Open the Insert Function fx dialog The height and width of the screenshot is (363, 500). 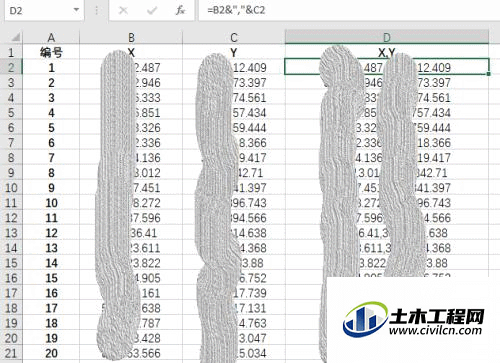[x=180, y=11]
